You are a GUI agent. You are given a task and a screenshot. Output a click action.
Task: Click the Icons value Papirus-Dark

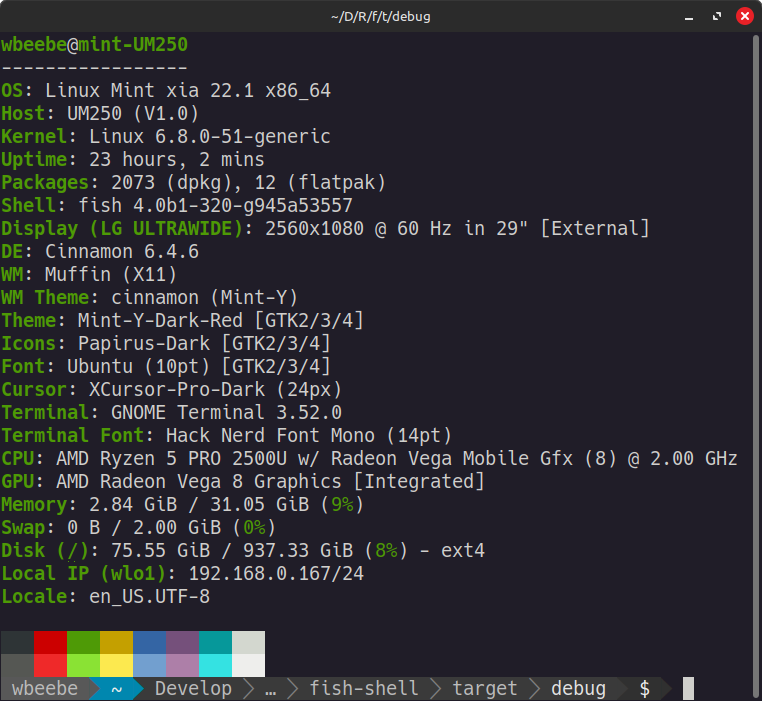(x=144, y=343)
